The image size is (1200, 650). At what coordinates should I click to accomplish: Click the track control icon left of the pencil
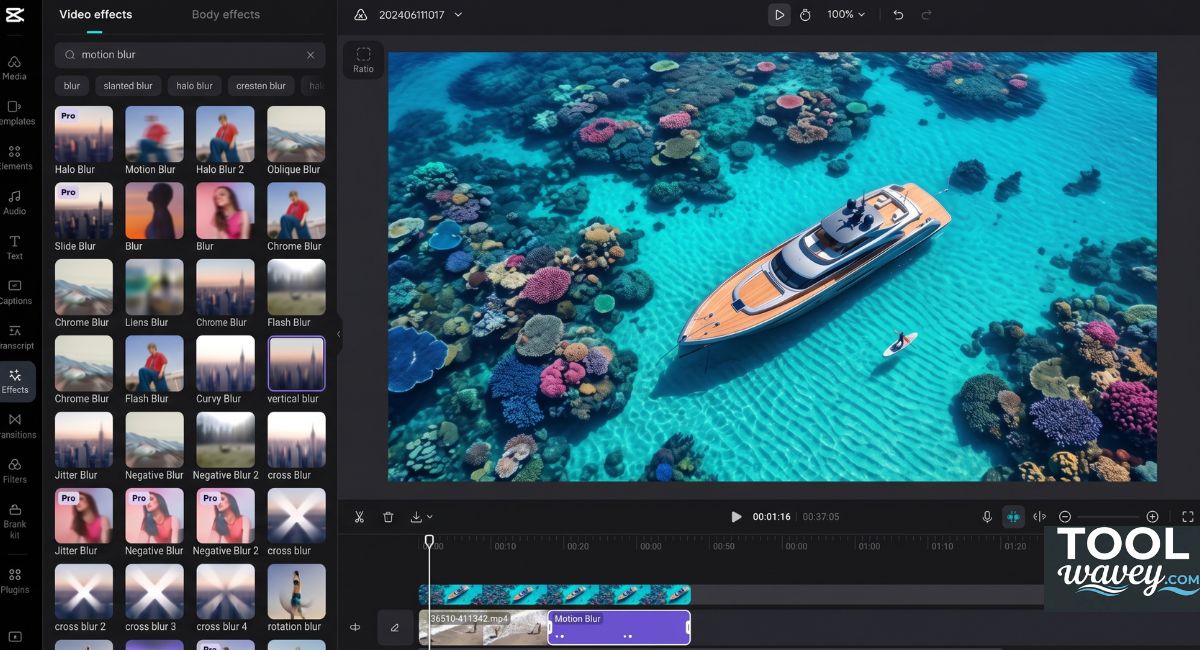pos(355,627)
